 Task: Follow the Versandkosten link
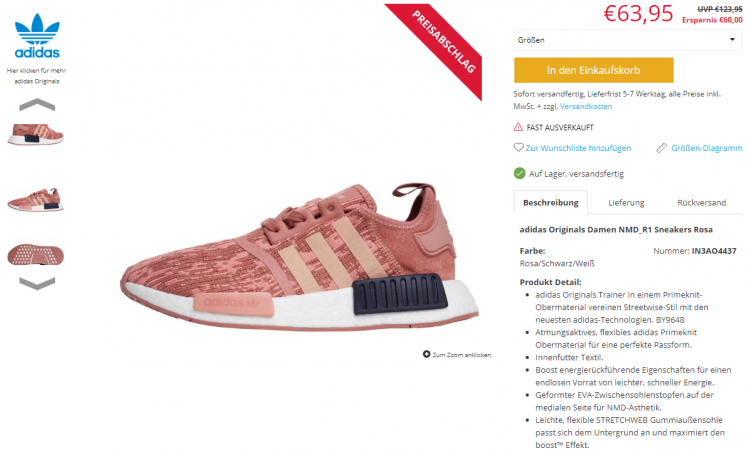click(x=586, y=106)
